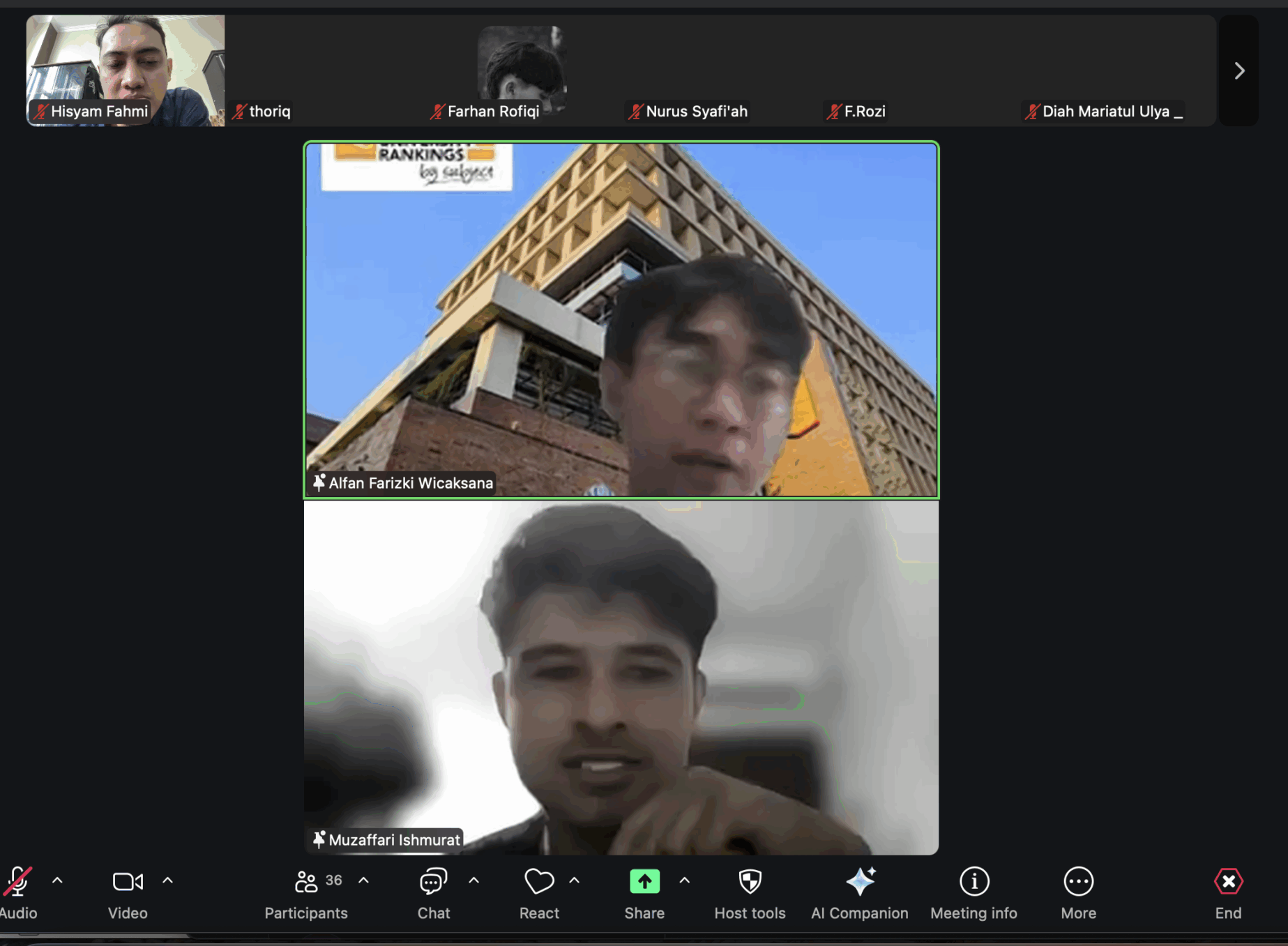Expand audio settings arrow beside Audio
Screen dimensions: 1288x946
58,880
